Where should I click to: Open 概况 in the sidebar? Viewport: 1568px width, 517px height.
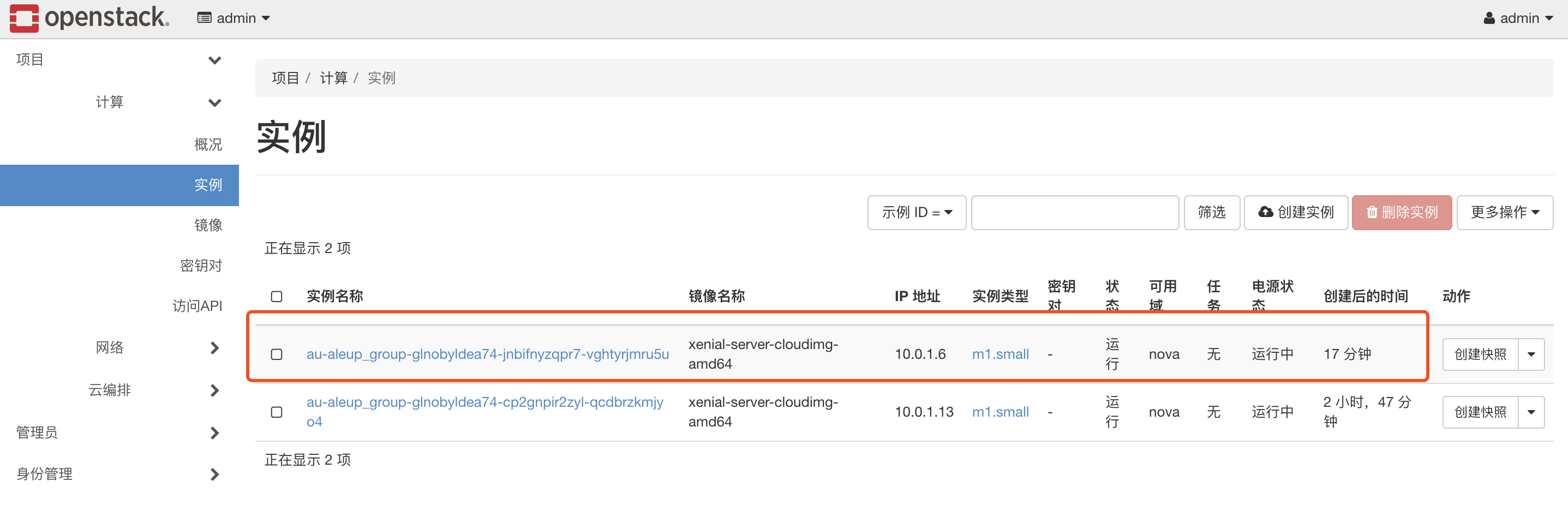[x=207, y=144]
